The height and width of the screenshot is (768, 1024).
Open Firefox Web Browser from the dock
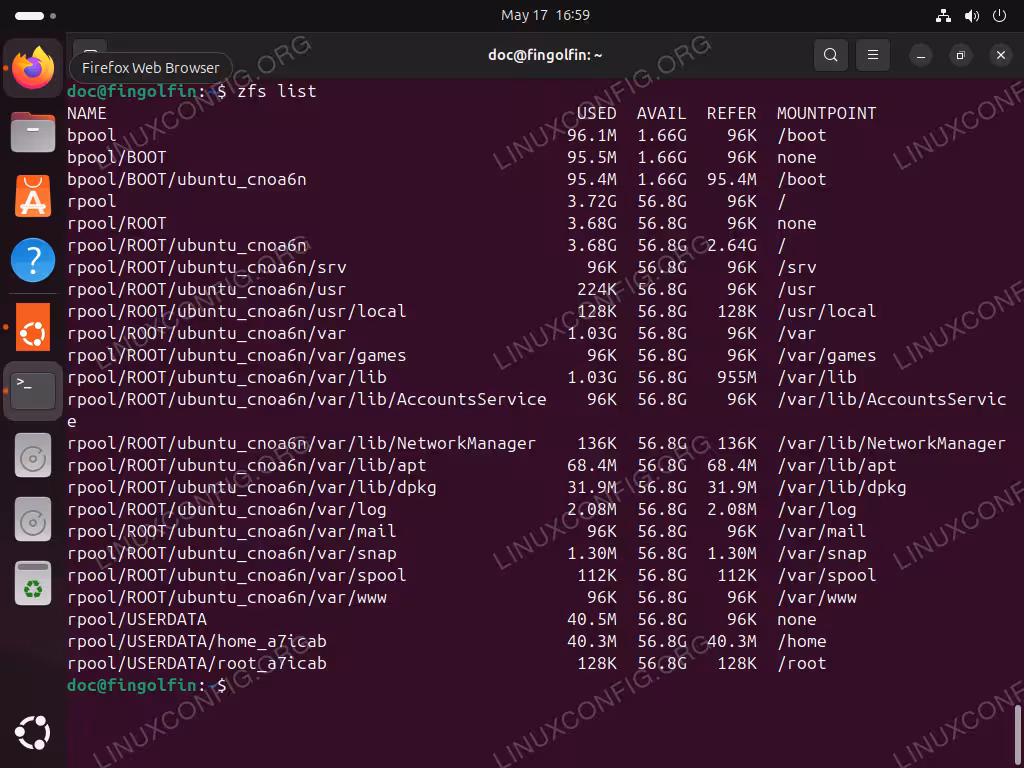point(33,67)
